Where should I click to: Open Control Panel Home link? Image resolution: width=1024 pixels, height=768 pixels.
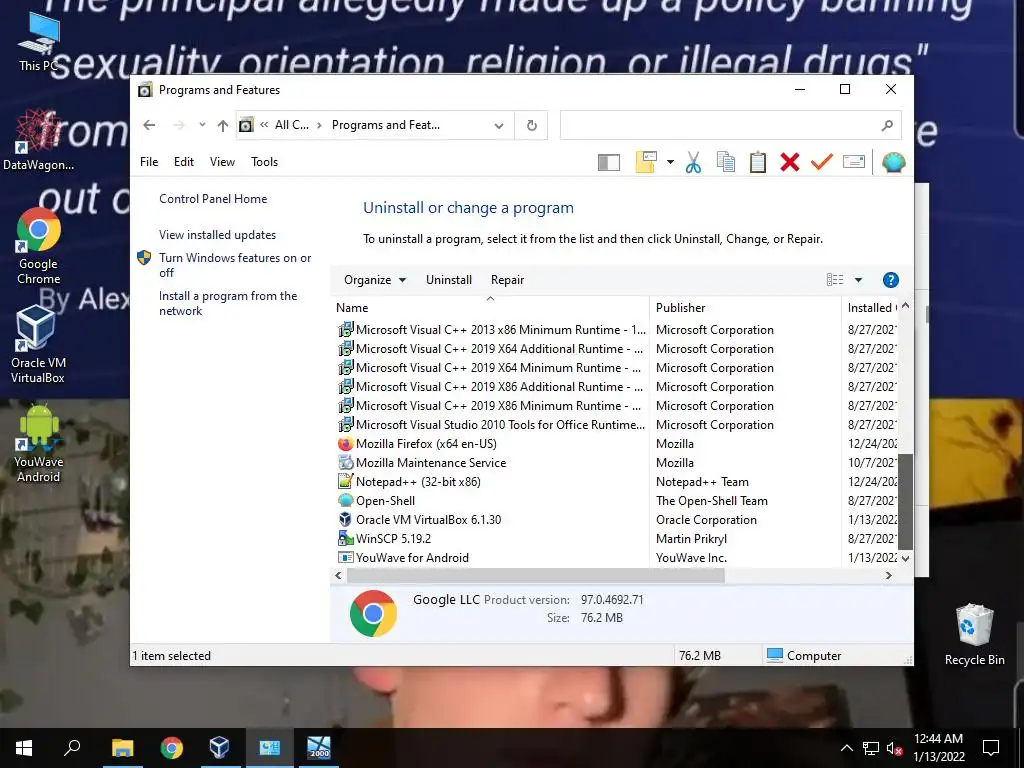coord(213,199)
